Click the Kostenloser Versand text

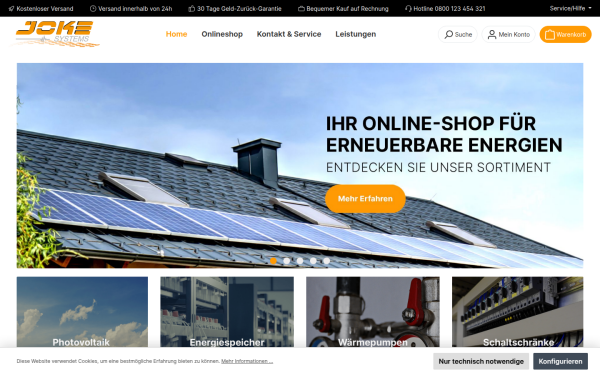45,8
